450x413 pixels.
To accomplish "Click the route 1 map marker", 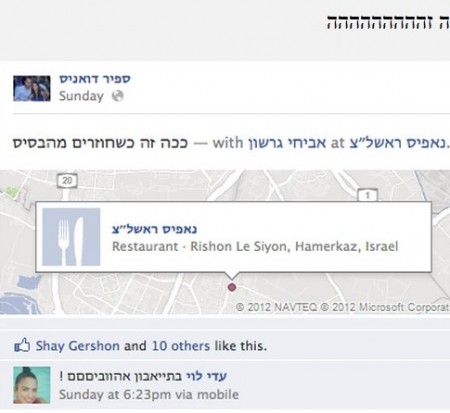I will tap(367, 195).
